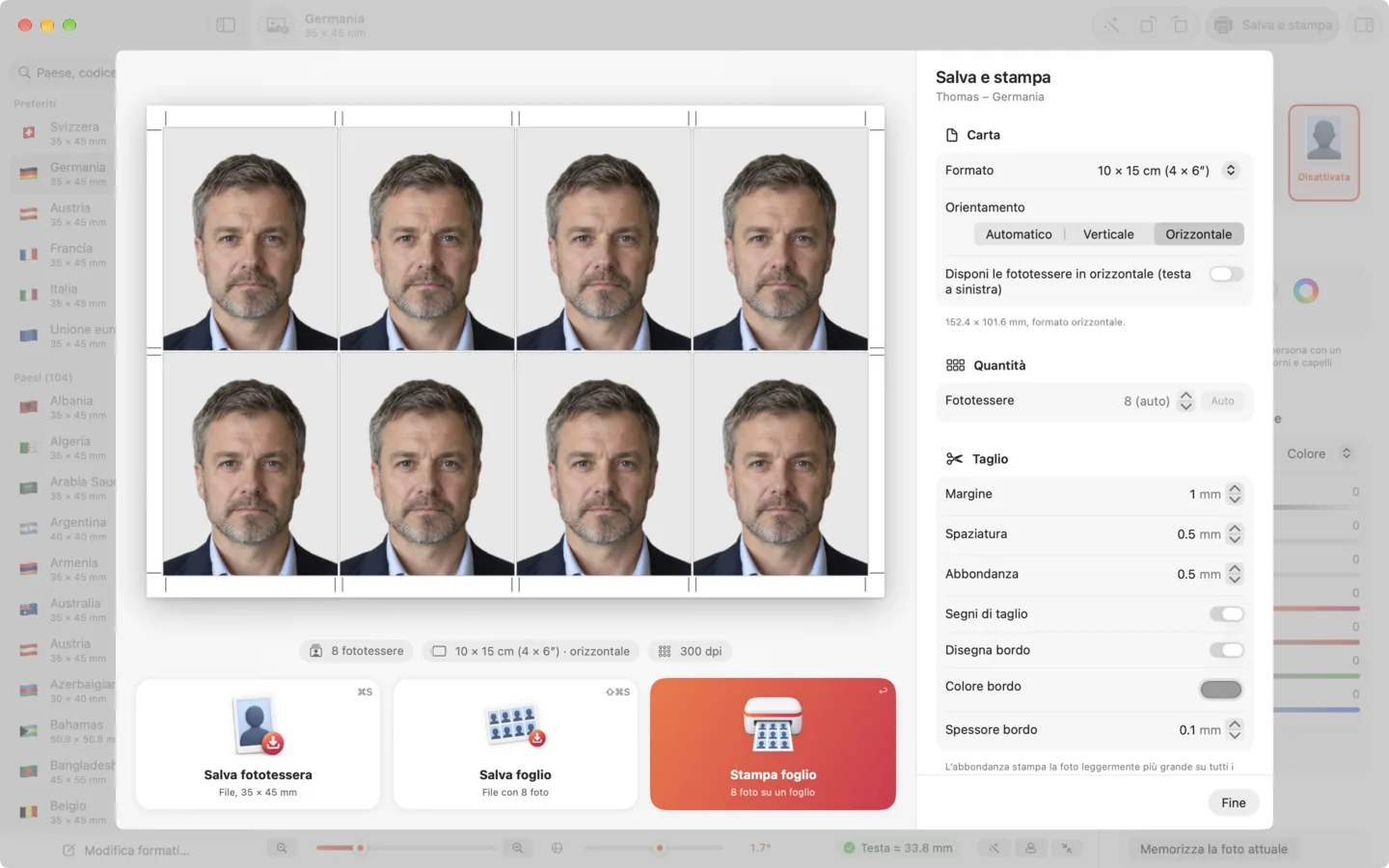Click the Modifica formati pencil icon

click(x=68, y=850)
